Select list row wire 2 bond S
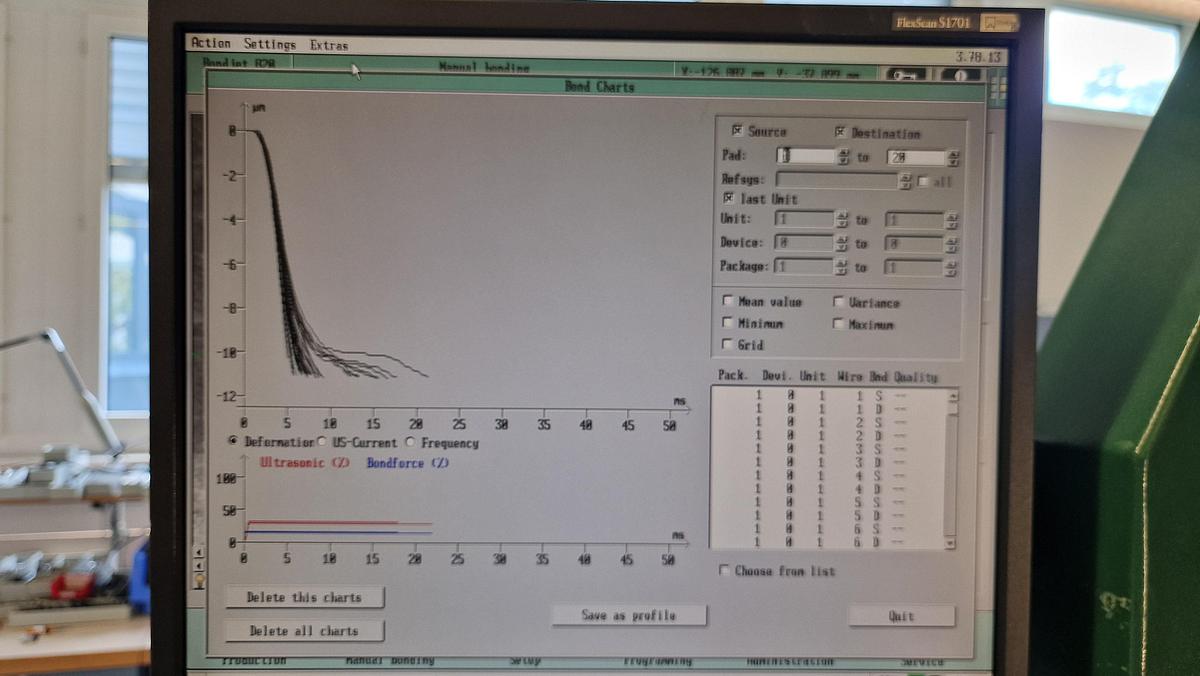1200x676 pixels. [828, 423]
